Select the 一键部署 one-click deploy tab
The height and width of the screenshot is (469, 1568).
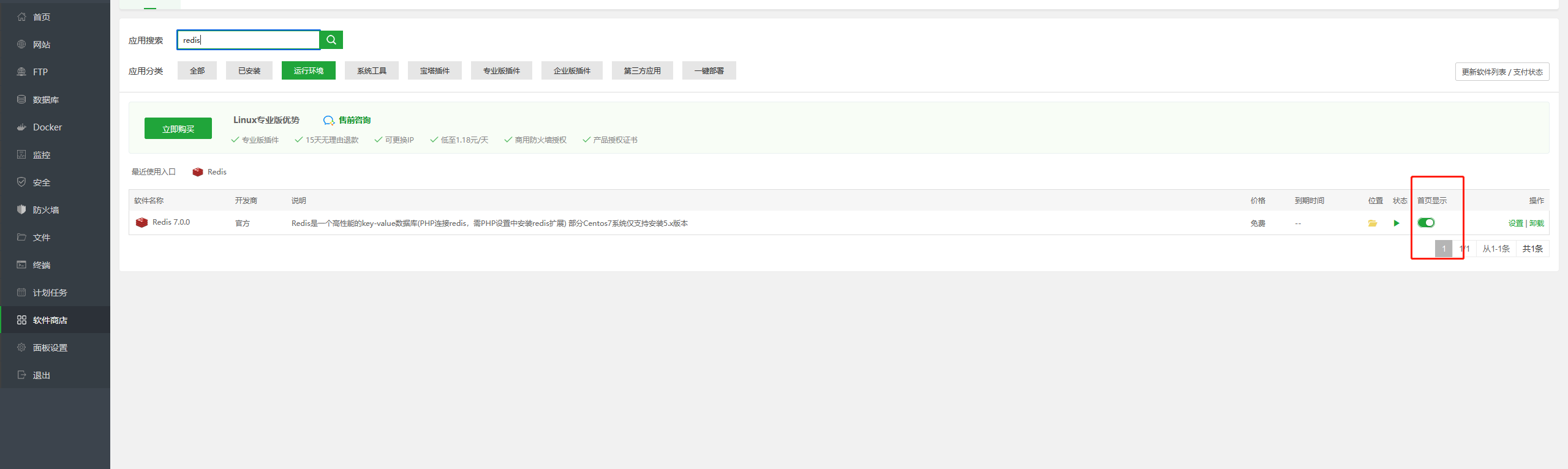tap(709, 70)
